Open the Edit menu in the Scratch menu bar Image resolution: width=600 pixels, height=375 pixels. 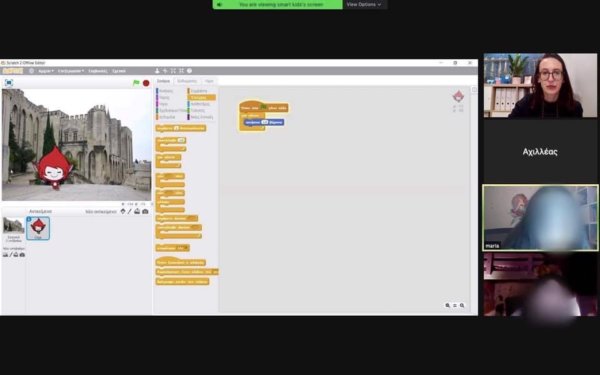click(71, 71)
